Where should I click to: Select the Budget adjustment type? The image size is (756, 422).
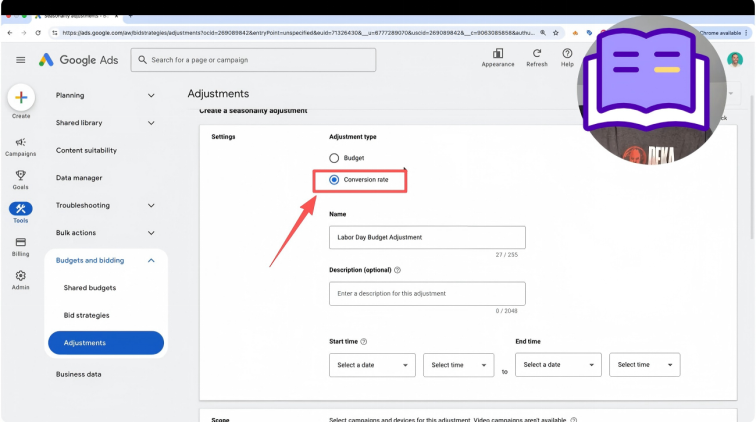tap(334, 158)
